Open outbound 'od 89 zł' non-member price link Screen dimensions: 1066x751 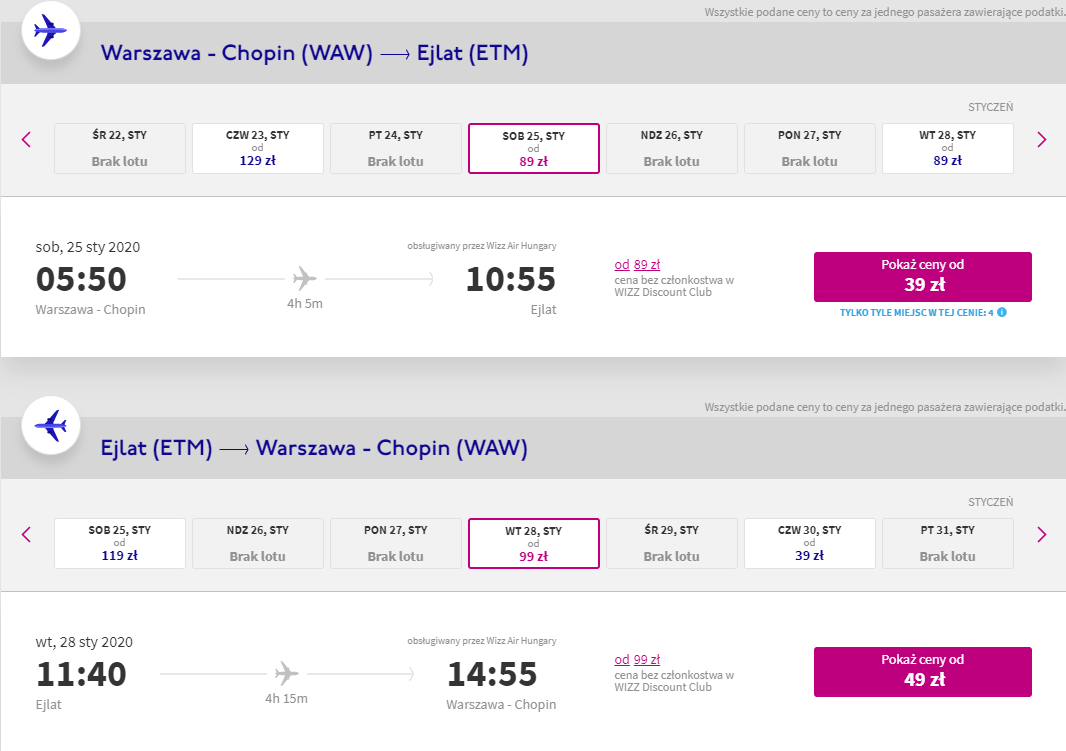637,265
